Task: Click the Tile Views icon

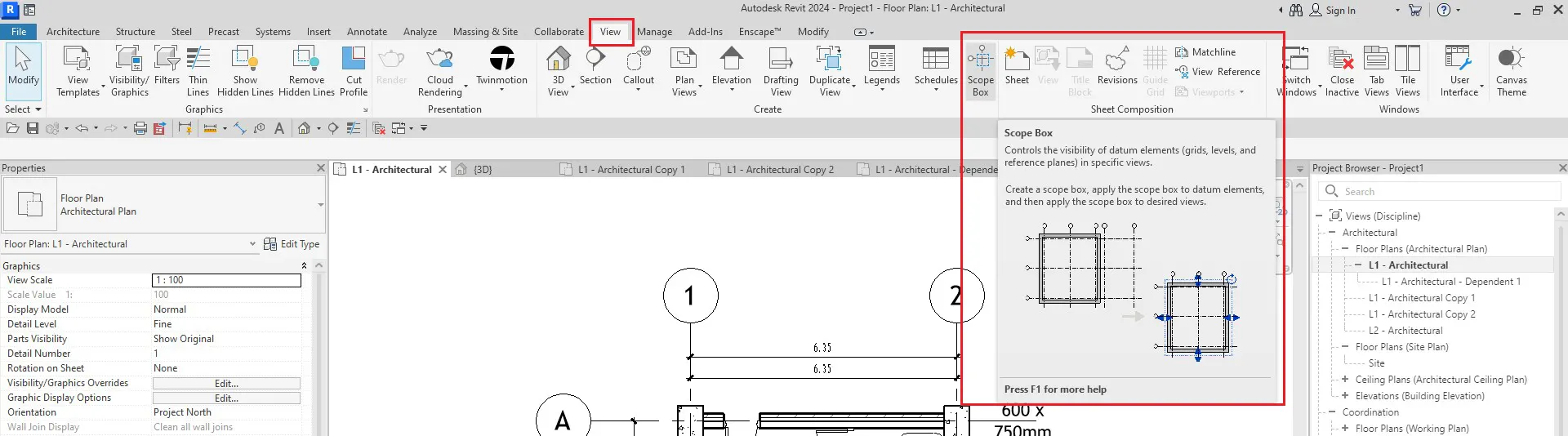Action: pos(1408,70)
